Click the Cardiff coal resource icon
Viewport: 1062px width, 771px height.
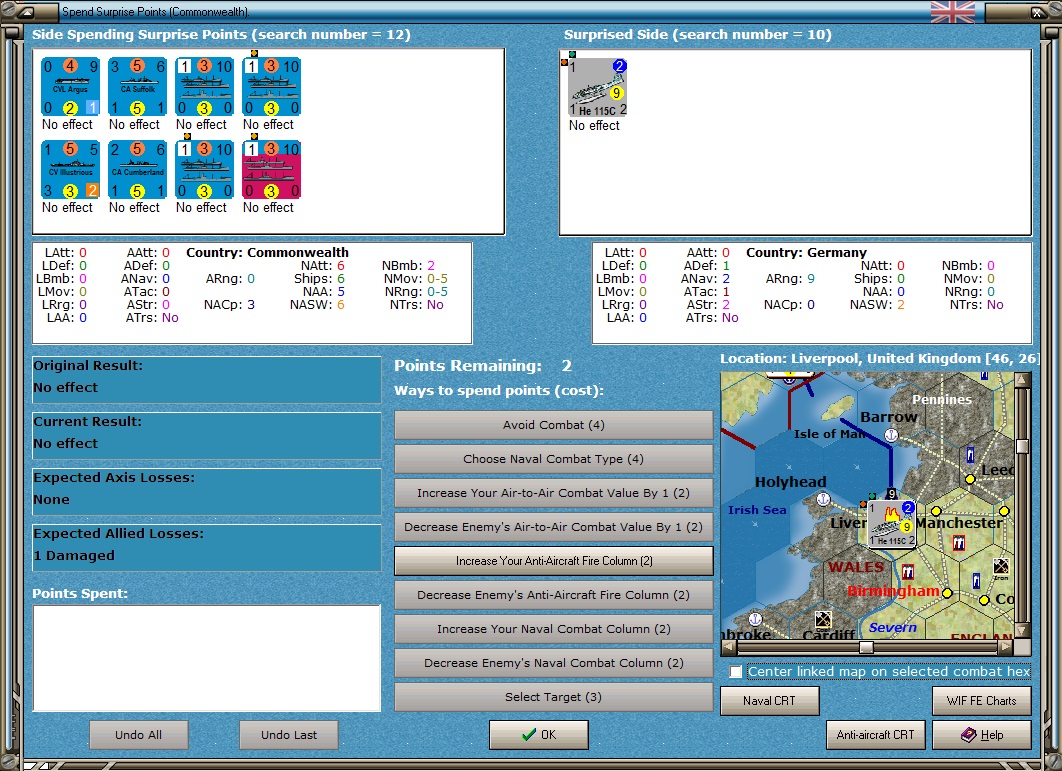coord(823,619)
